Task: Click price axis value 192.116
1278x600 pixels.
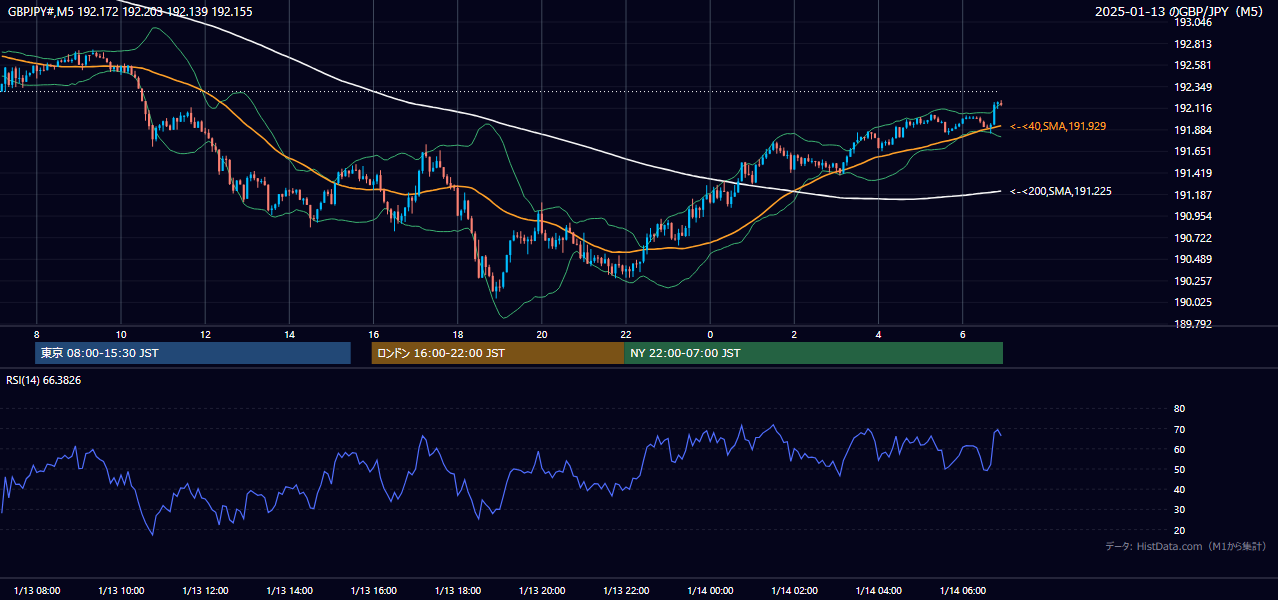Action: pos(1193,108)
